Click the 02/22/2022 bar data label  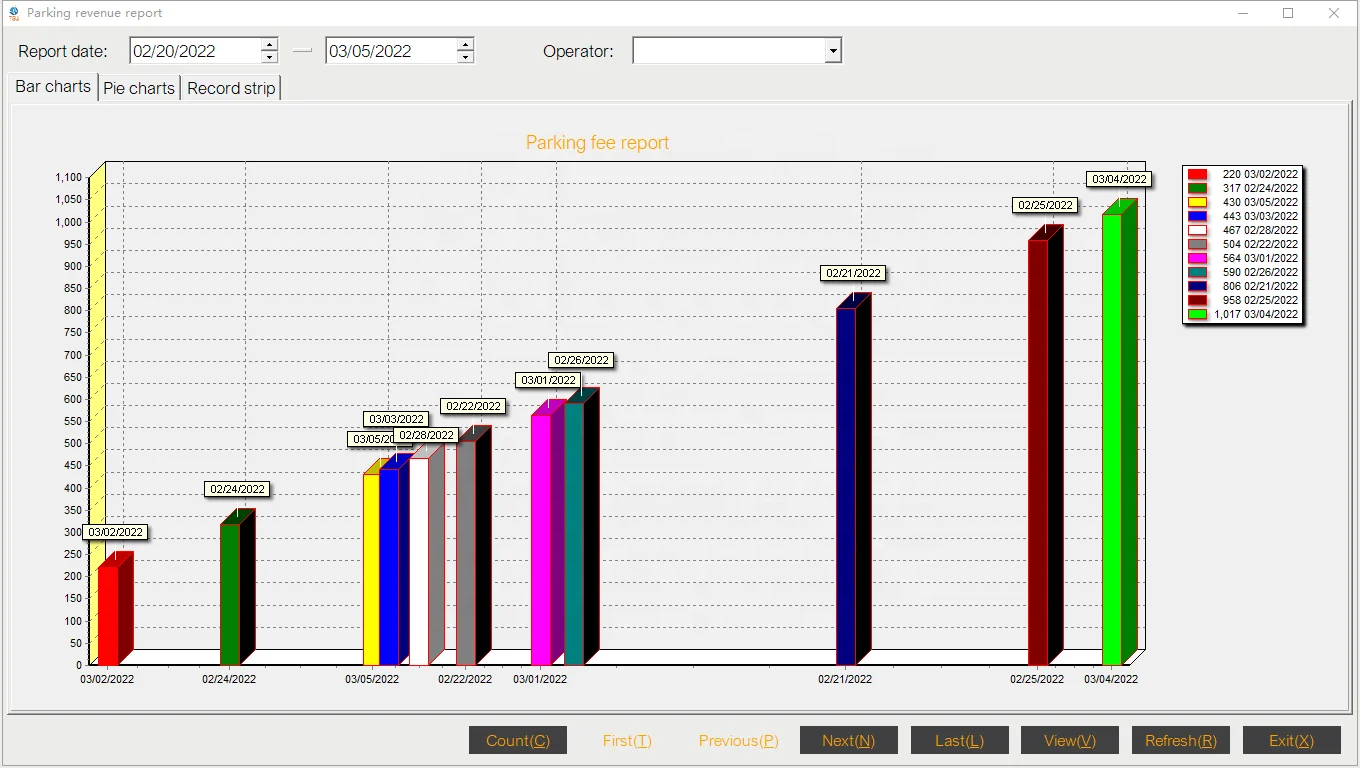473,406
